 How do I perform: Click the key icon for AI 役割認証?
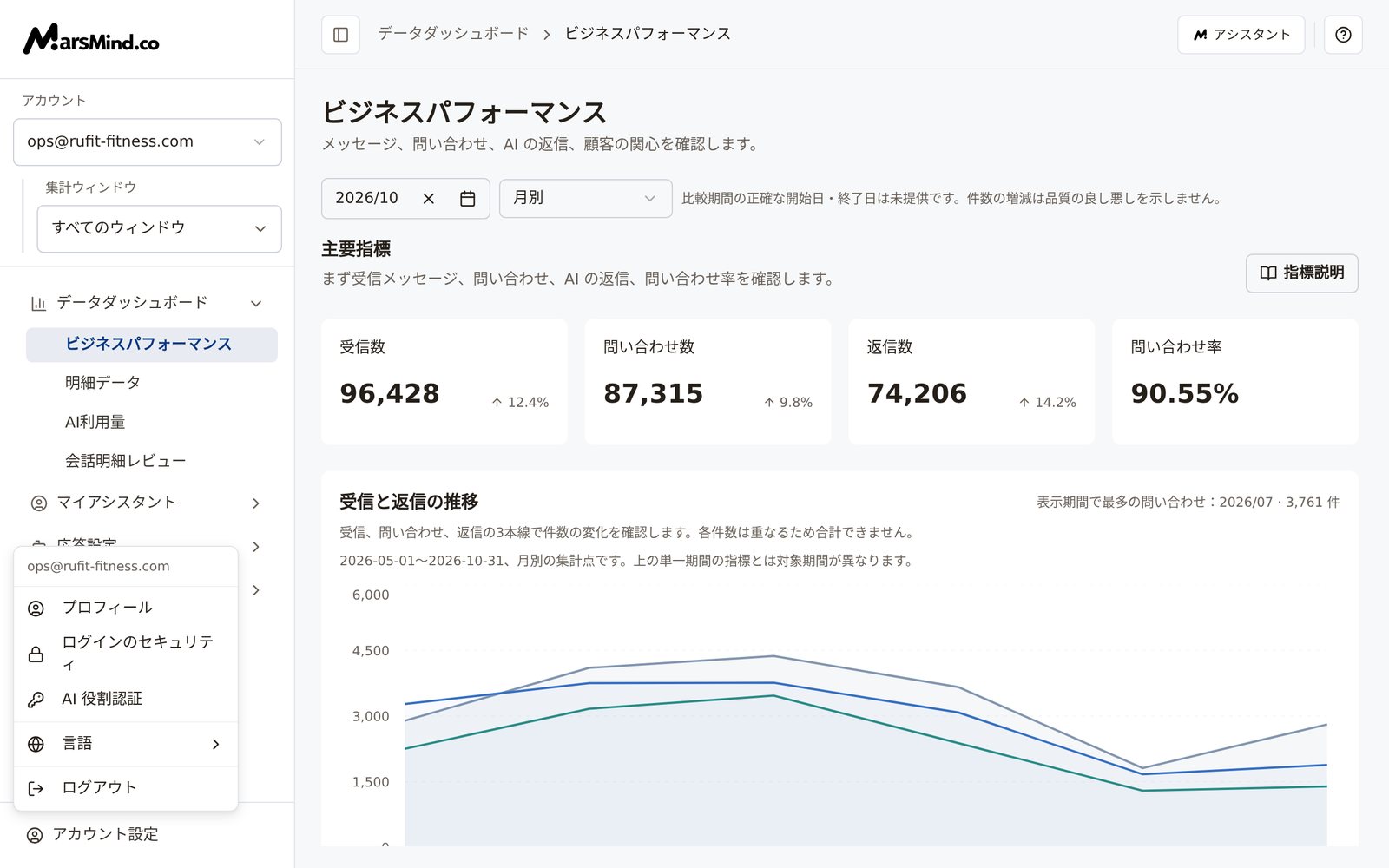point(36,700)
